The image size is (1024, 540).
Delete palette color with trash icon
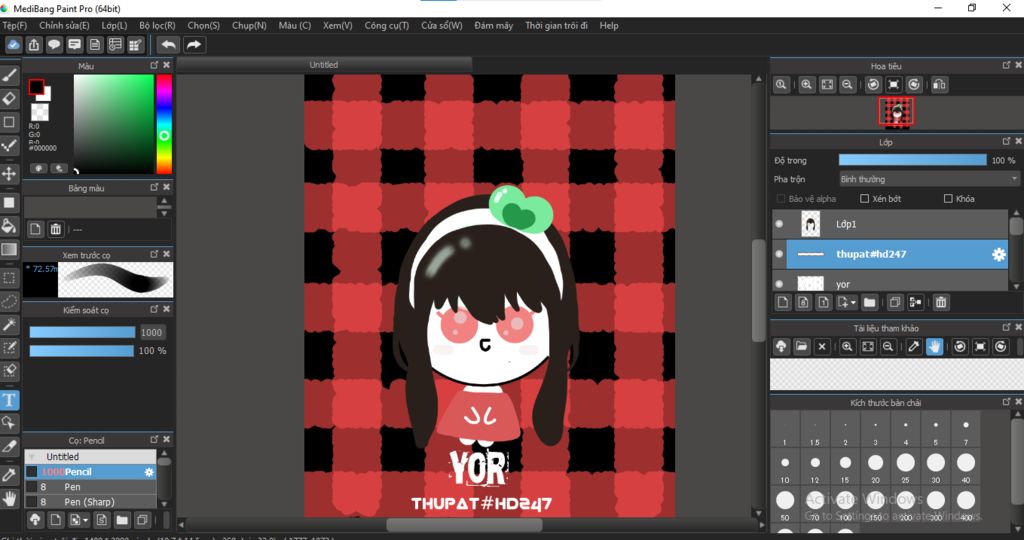pos(56,229)
